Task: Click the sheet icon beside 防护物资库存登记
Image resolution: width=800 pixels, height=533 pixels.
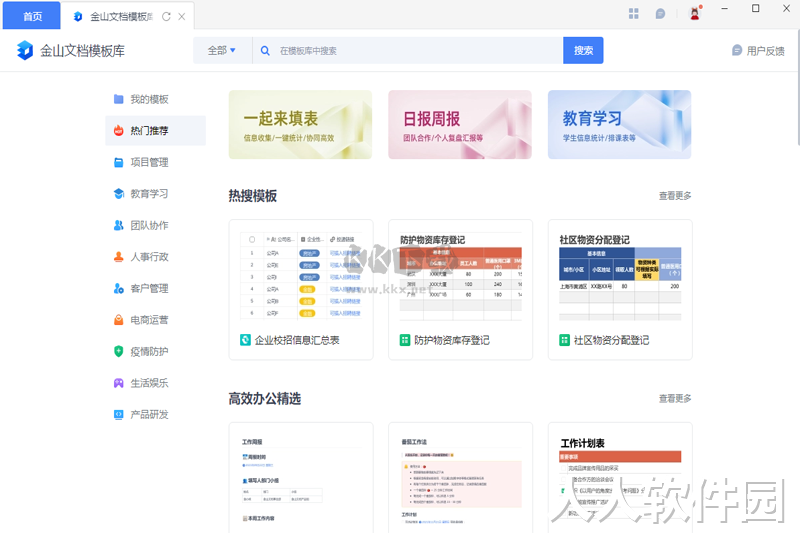Action: pos(405,340)
